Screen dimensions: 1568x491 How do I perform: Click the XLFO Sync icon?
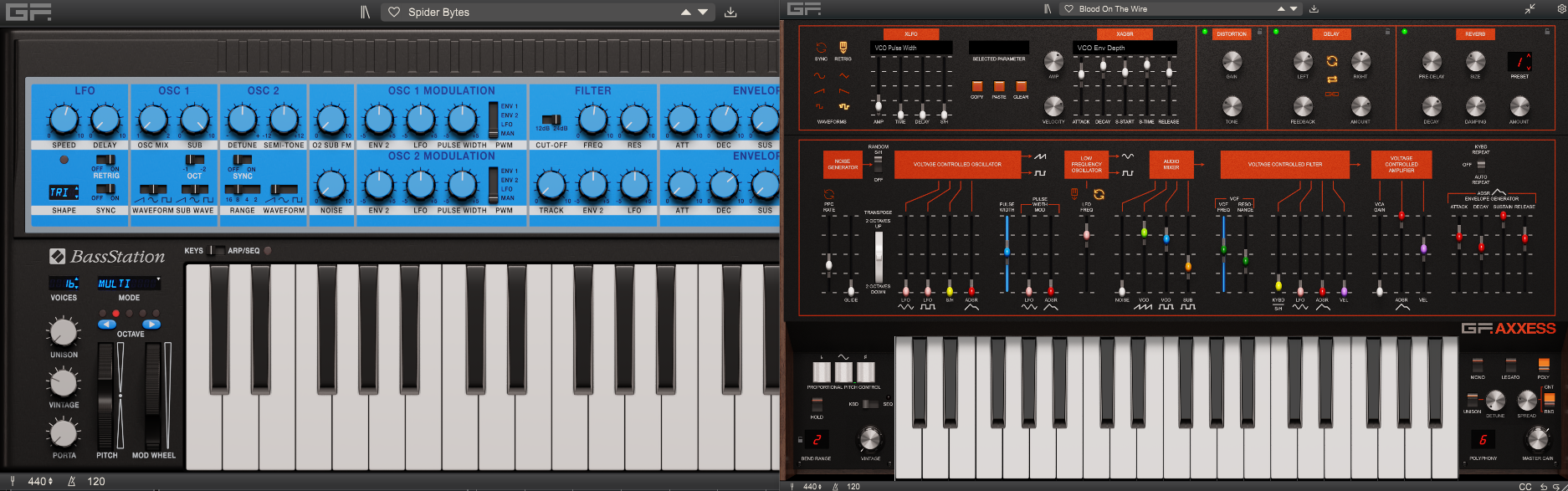pyautogui.click(x=821, y=48)
